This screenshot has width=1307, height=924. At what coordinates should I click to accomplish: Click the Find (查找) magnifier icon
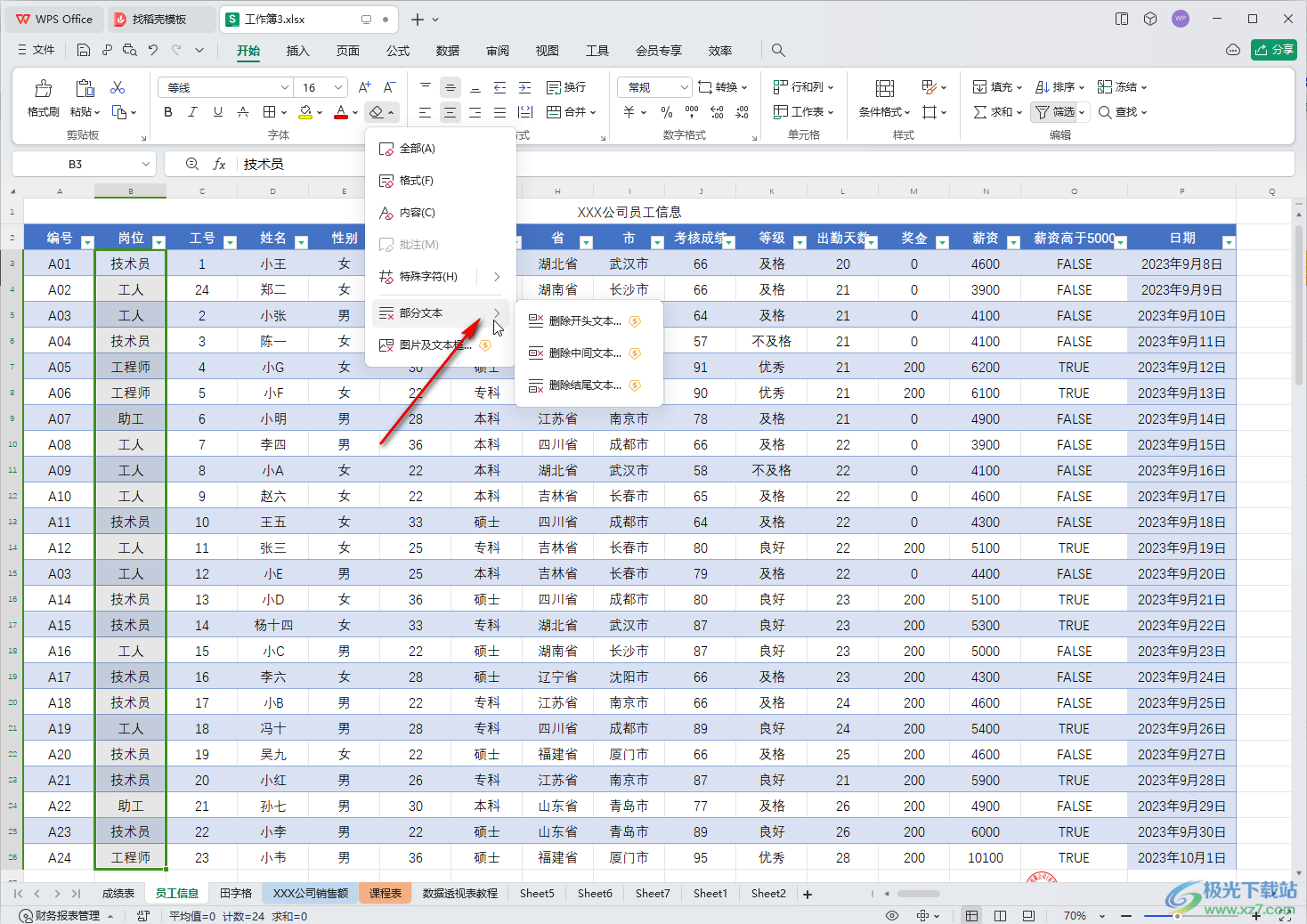1105,112
